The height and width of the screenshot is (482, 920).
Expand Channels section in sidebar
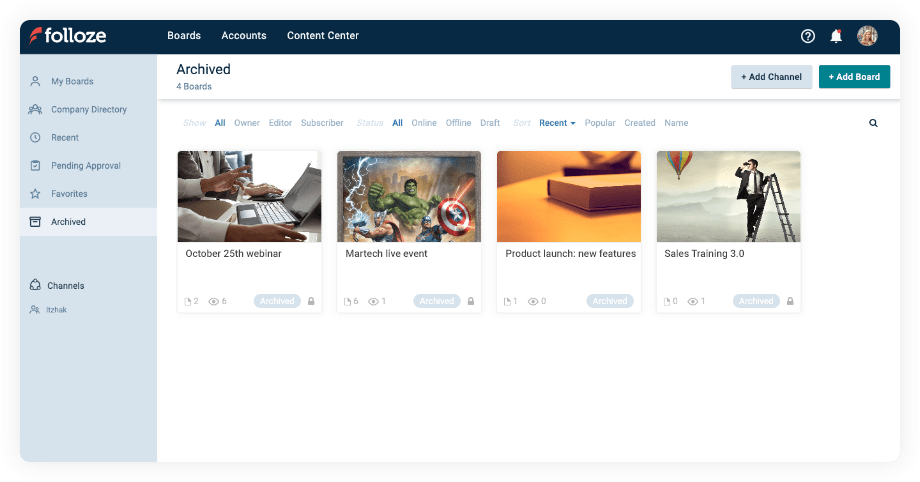65,286
